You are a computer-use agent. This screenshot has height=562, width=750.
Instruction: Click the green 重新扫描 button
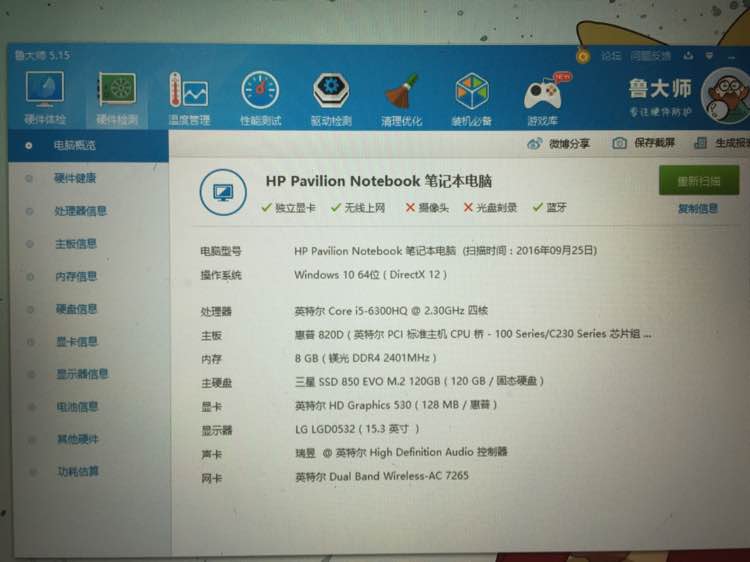[699, 180]
